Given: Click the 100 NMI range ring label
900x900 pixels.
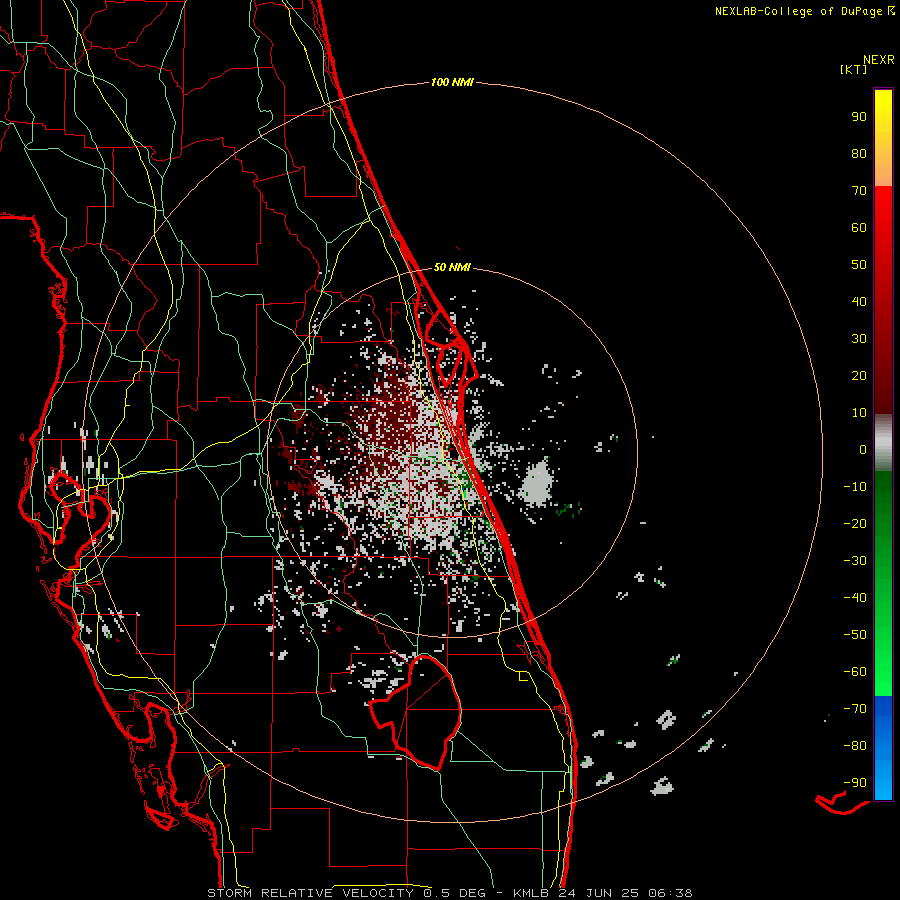Looking at the screenshot, I should [452, 83].
